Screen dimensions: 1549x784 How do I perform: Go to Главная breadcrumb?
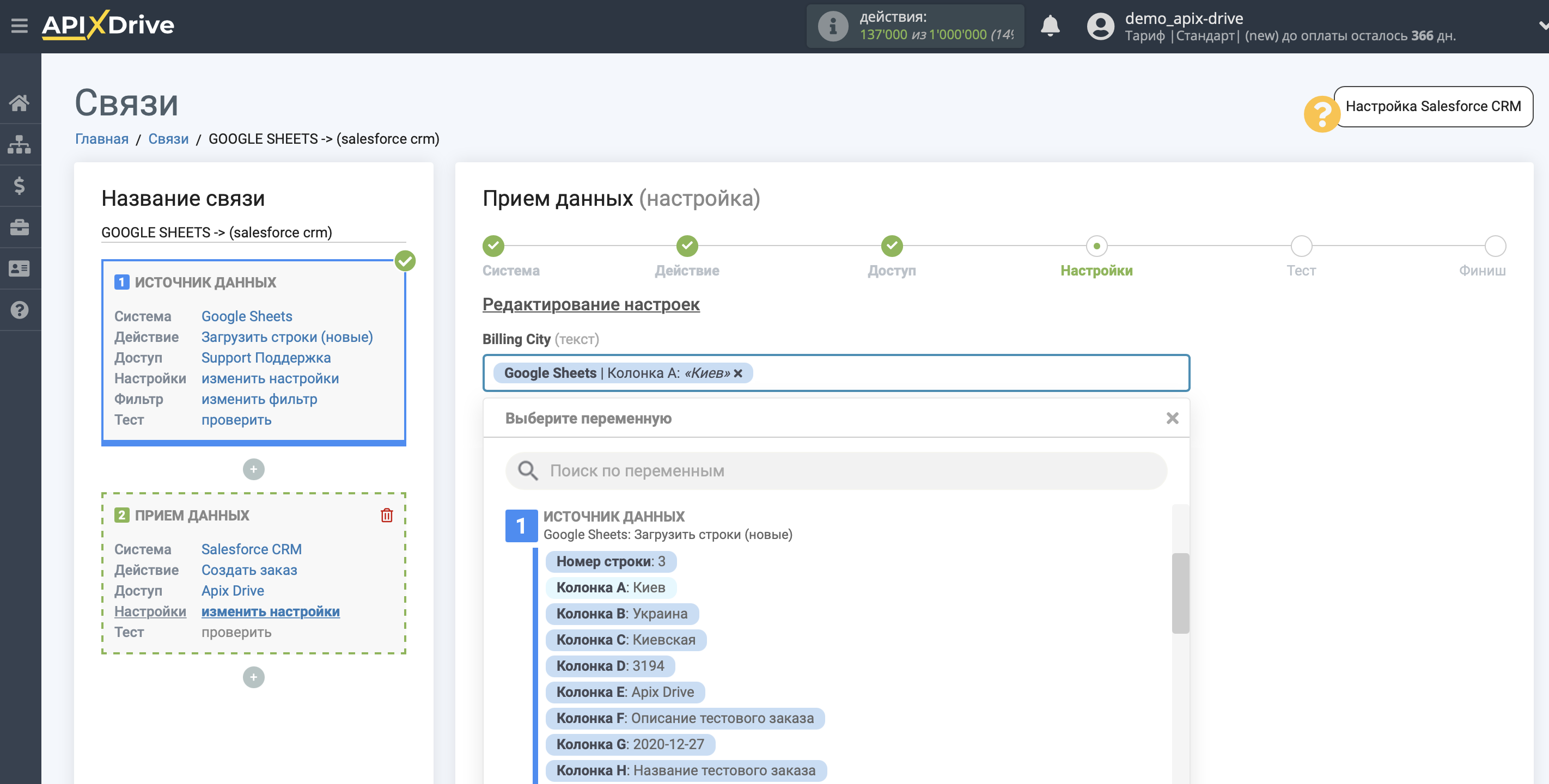[102, 139]
